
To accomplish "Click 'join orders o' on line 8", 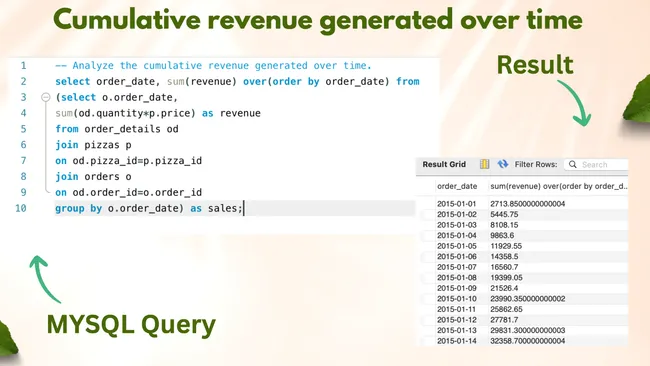I will [93, 177].
